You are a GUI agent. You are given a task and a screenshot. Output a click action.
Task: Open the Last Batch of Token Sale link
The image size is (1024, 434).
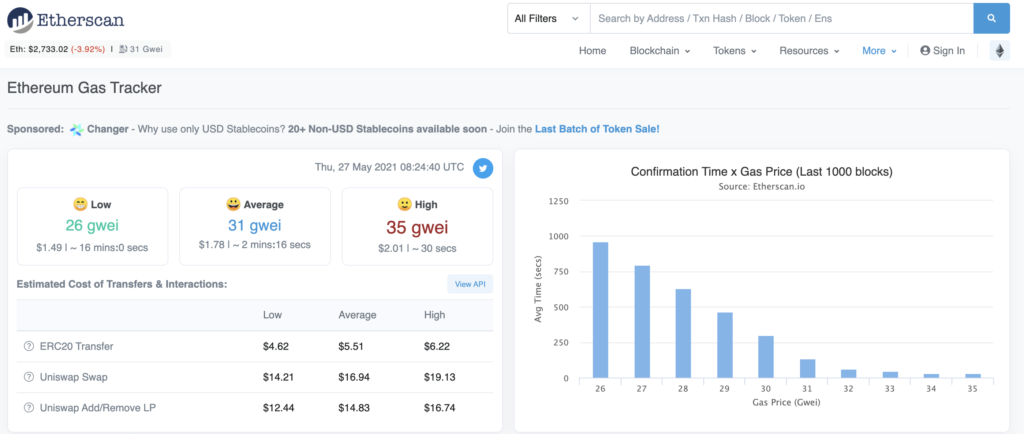(597, 129)
